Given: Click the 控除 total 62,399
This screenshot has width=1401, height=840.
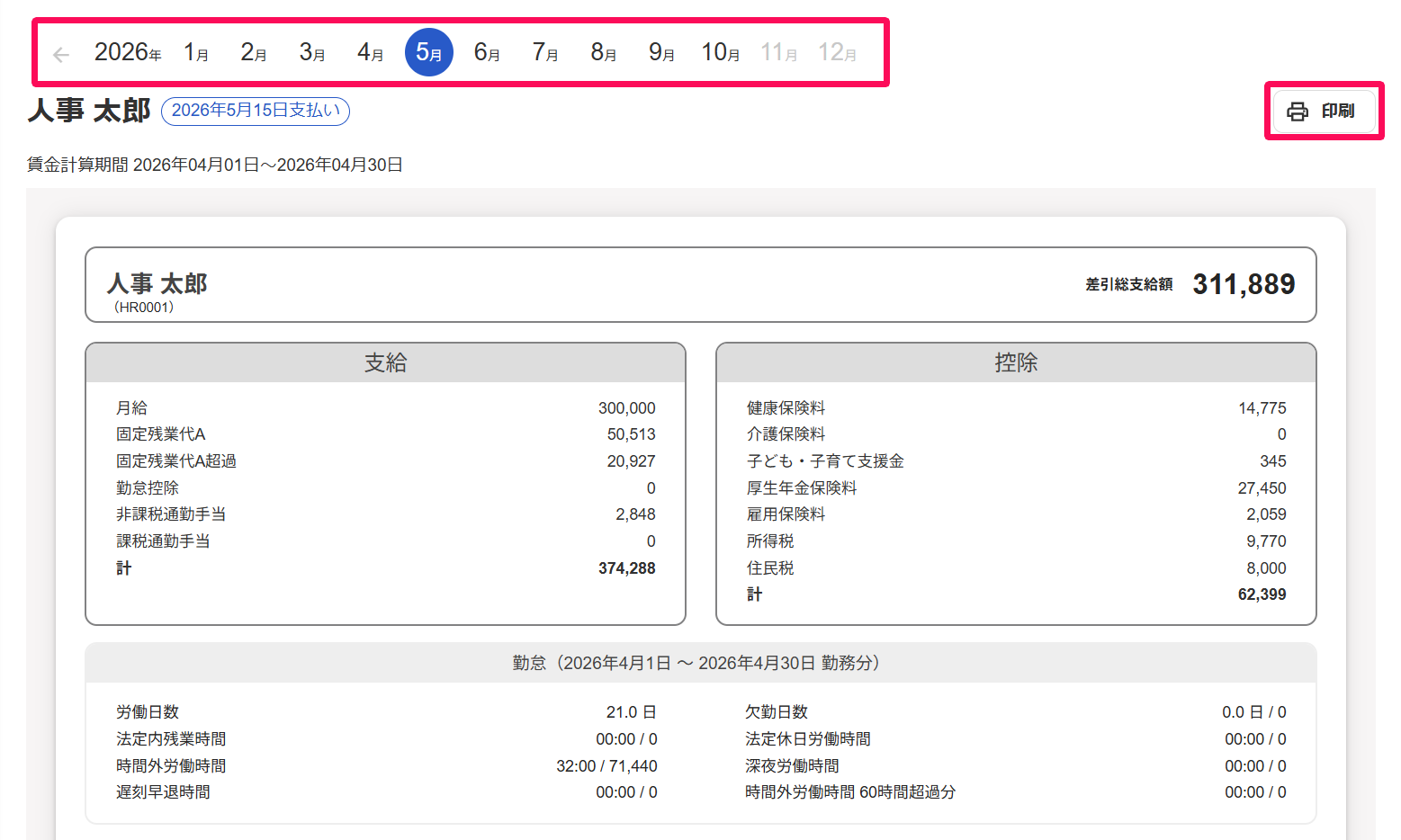Looking at the screenshot, I should click(x=1262, y=594).
